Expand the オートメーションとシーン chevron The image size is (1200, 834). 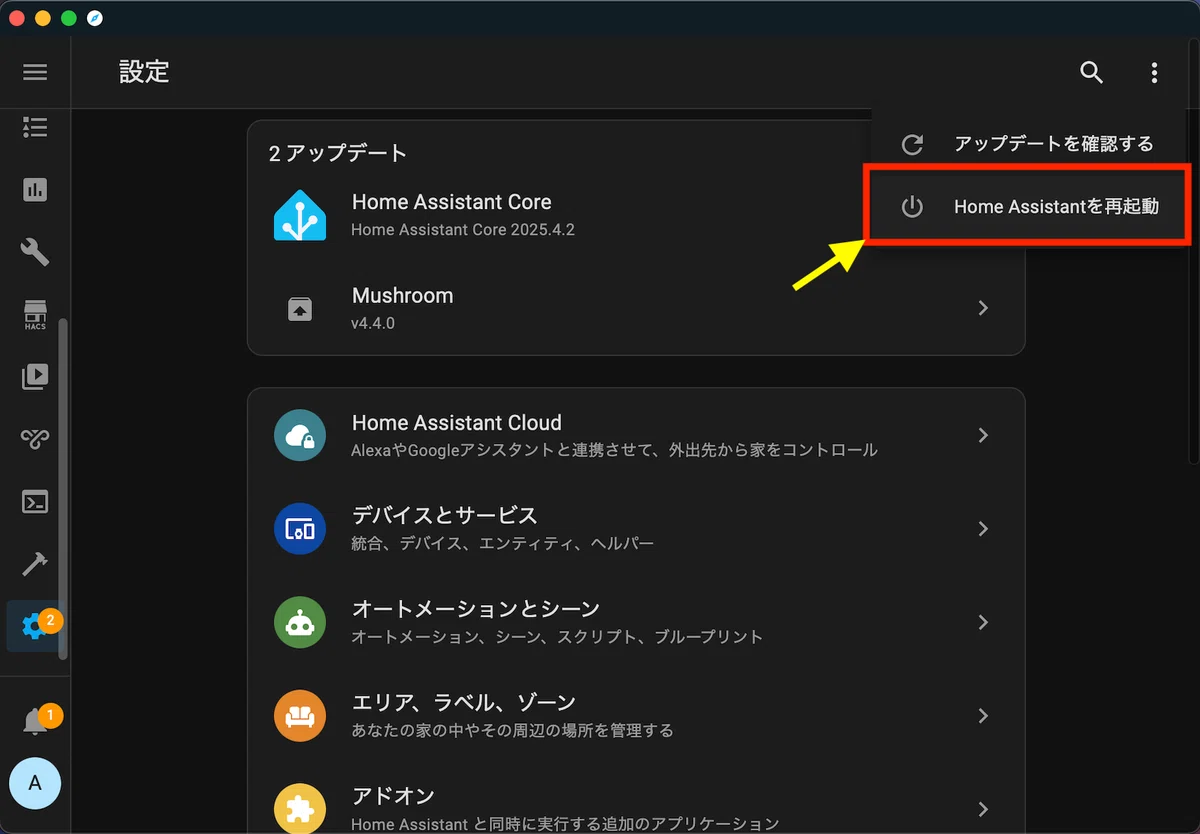pos(983,622)
